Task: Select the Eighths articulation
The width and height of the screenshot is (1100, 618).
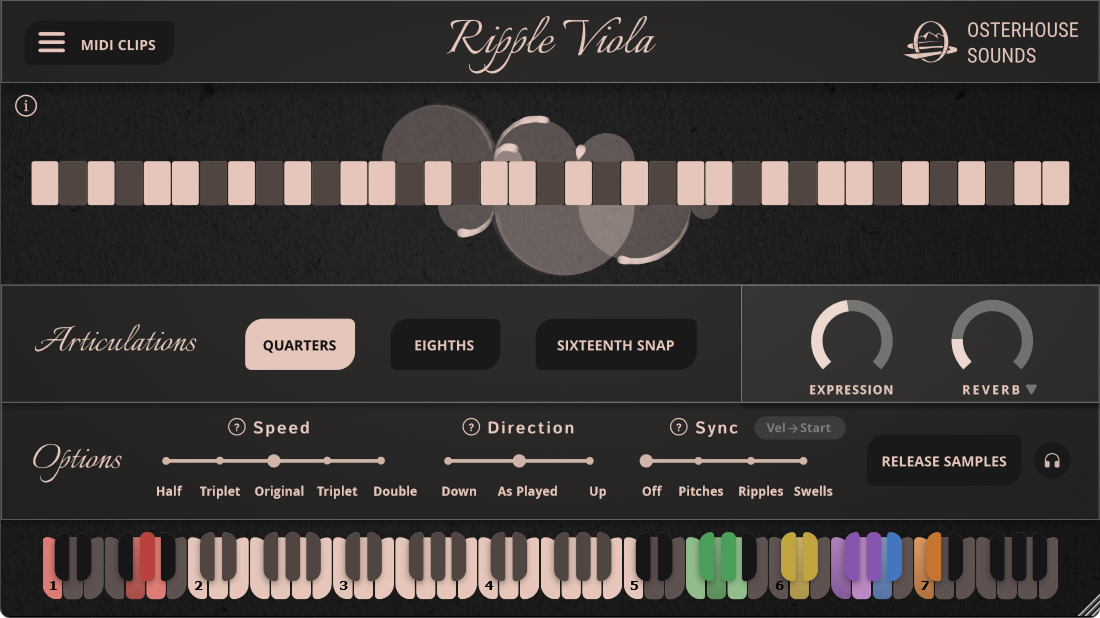Action: (x=445, y=344)
